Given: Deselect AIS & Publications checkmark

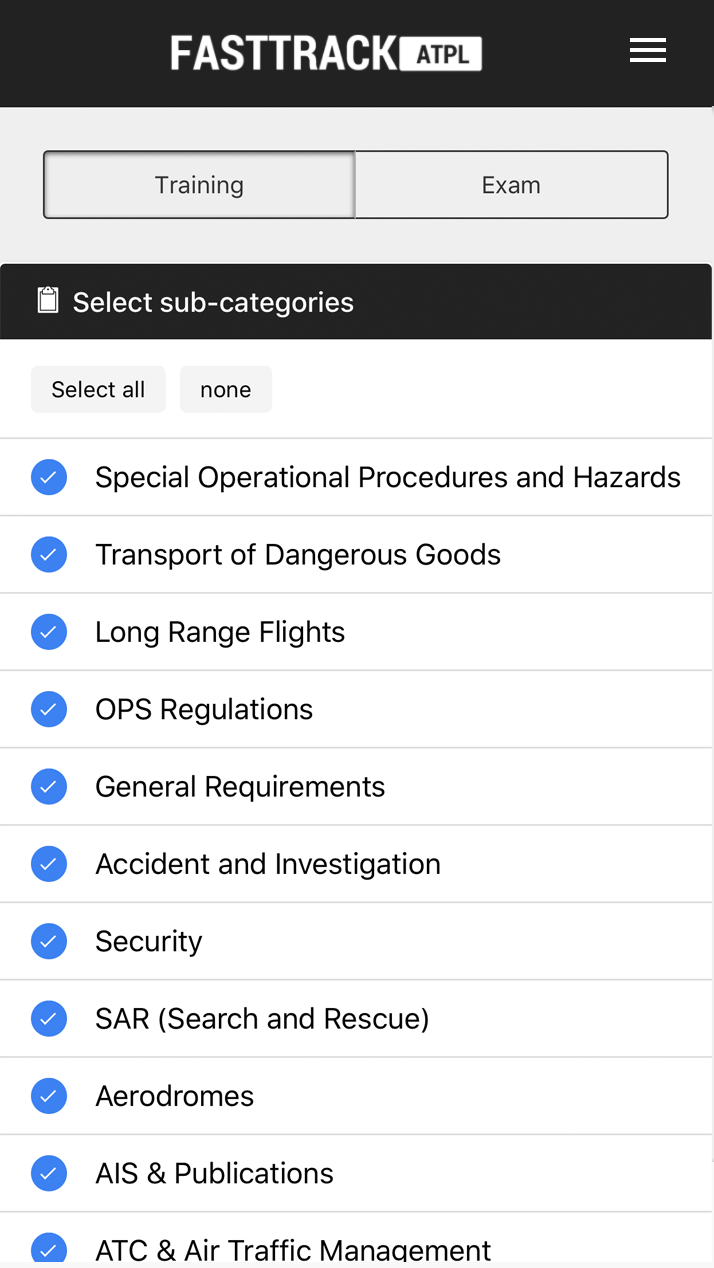Looking at the screenshot, I should click(x=49, y=1173).
